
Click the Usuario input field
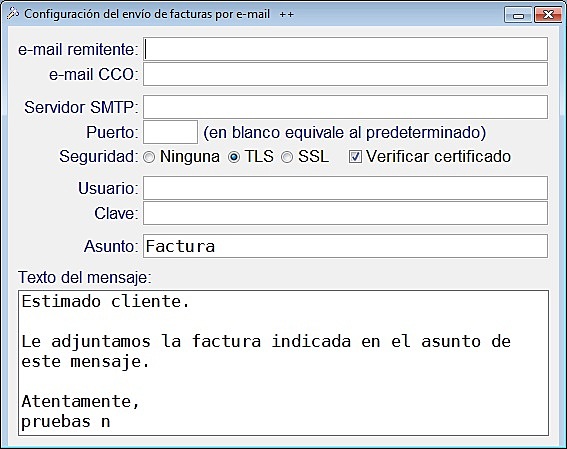[345, 188]
